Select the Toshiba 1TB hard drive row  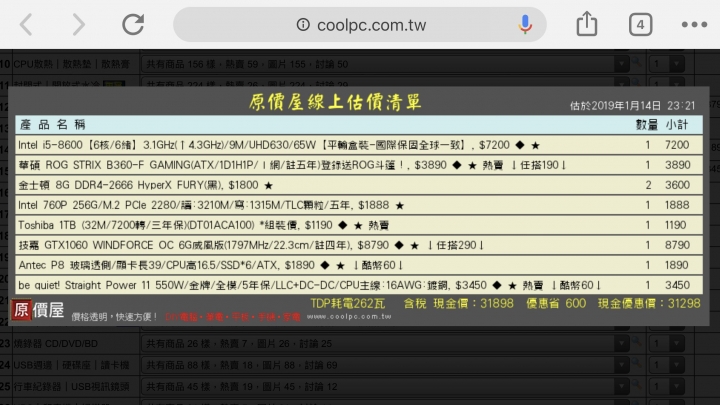coord(359,225)
